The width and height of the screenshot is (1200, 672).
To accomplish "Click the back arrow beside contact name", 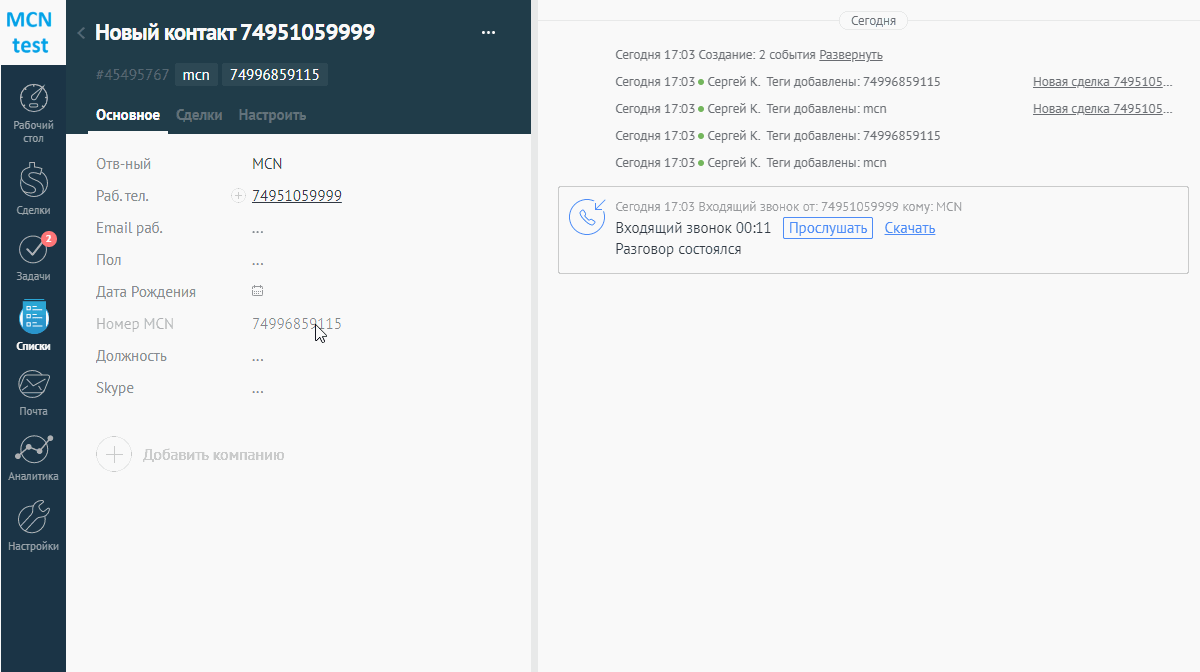I will [80, 33].
